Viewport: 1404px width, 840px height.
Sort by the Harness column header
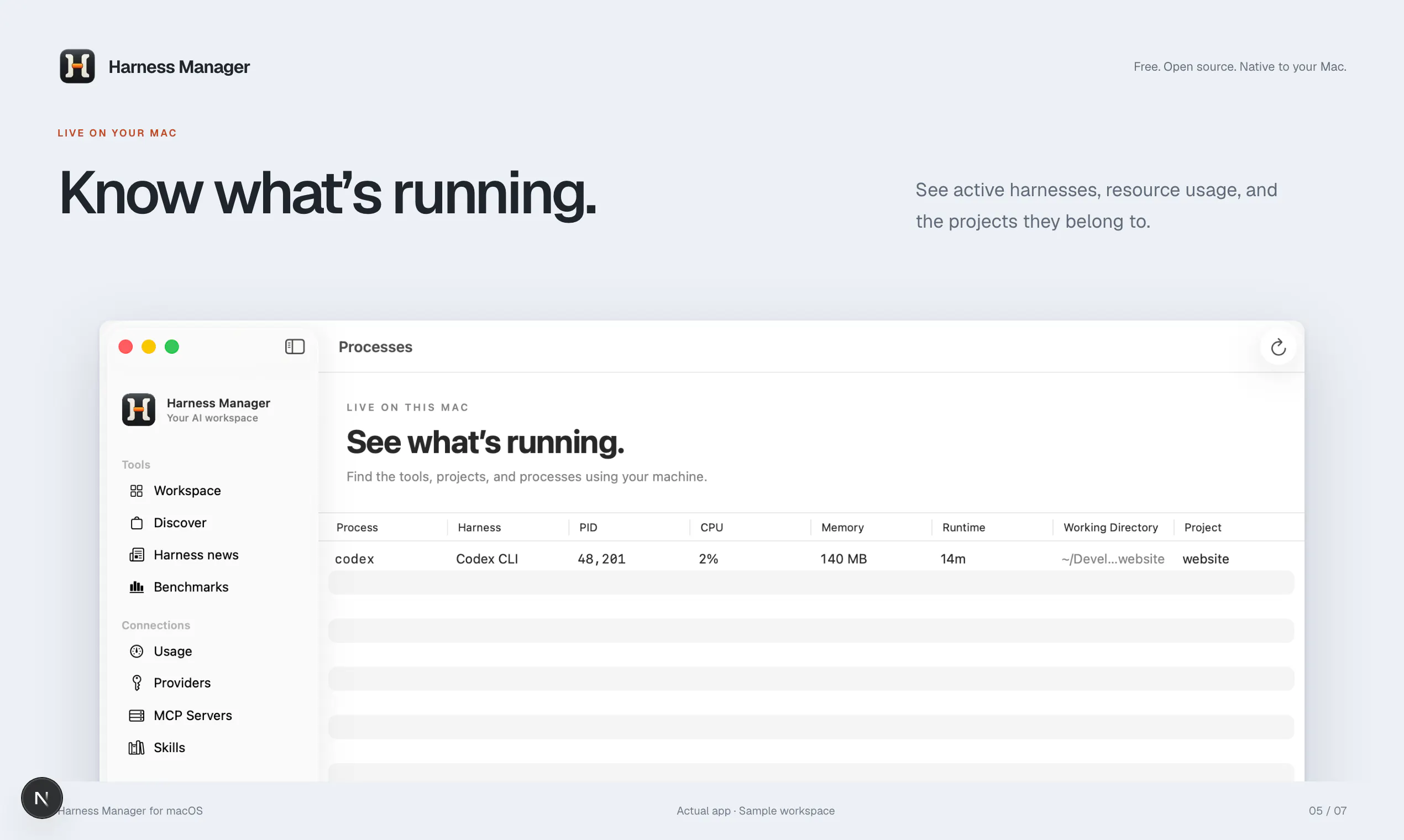[479, 528]
